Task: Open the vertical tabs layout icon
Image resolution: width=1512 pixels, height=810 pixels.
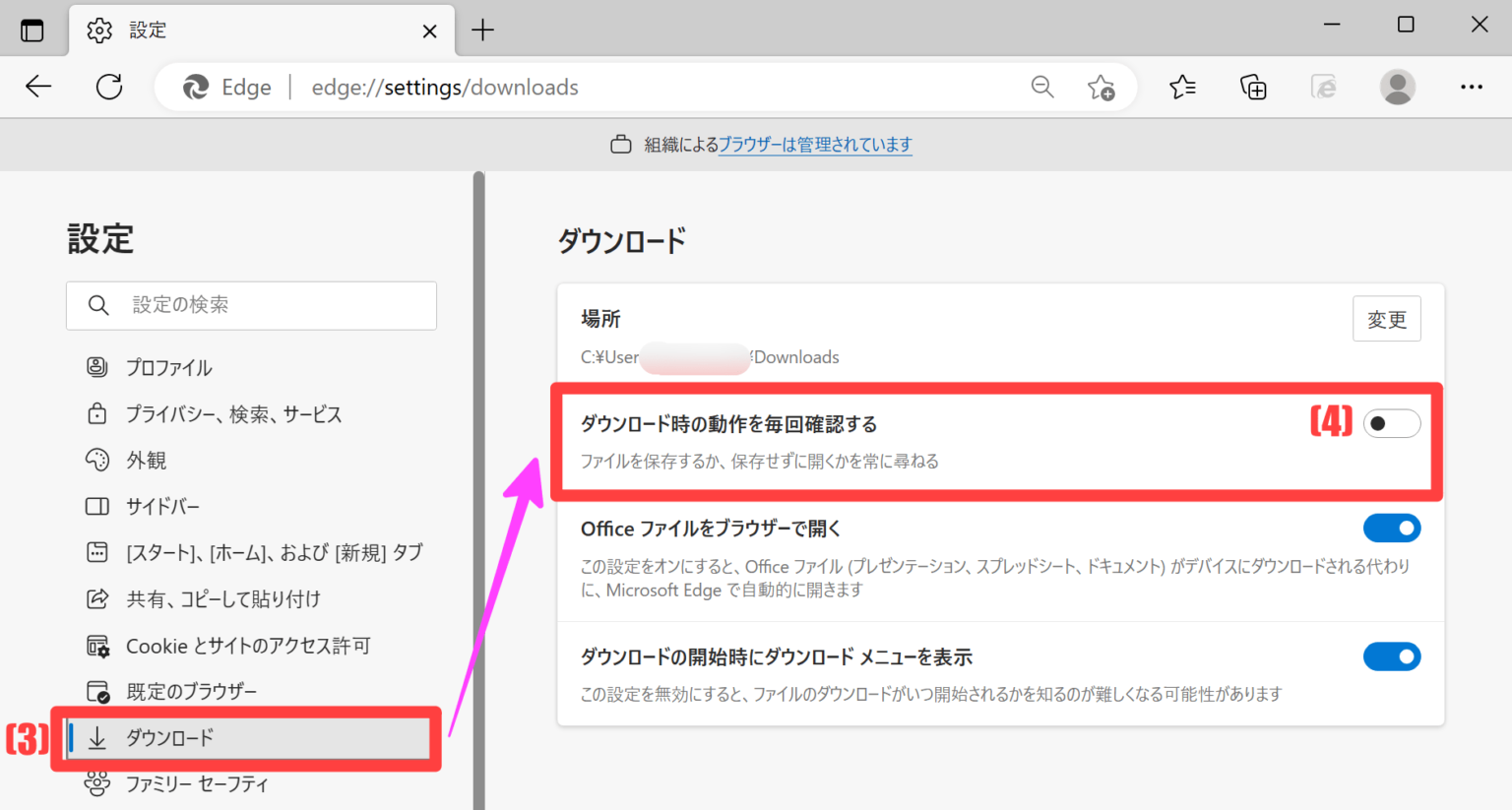Action: click(x=33, y=30)
